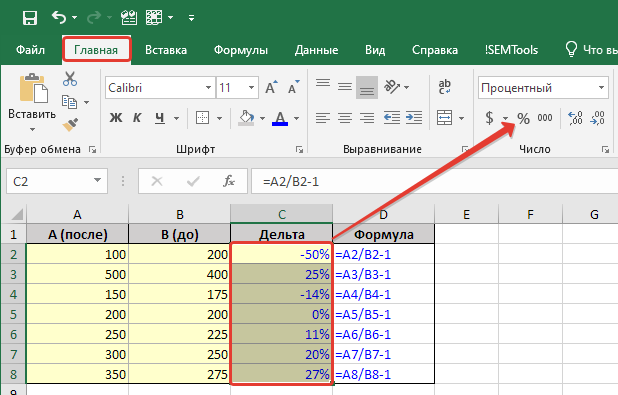Save the workbook with the floppy disk icon
This screenshot has height=395, width=618.
coord(30,18)
